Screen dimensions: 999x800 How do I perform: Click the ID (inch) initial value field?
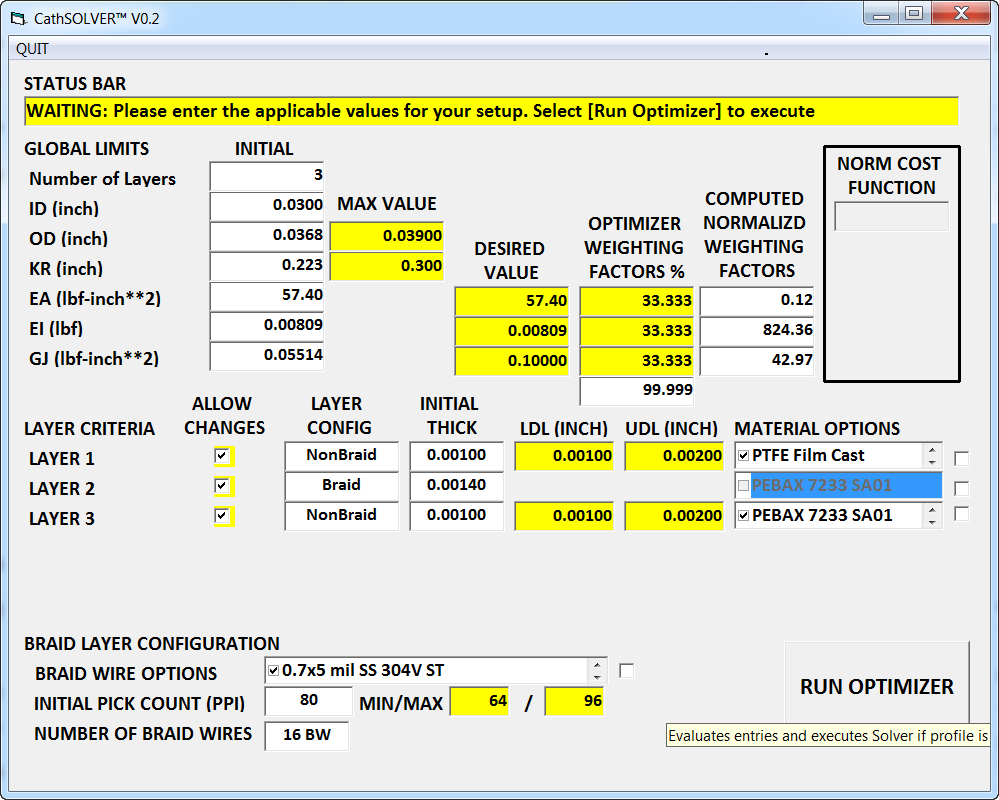click(x=267, y=206)
